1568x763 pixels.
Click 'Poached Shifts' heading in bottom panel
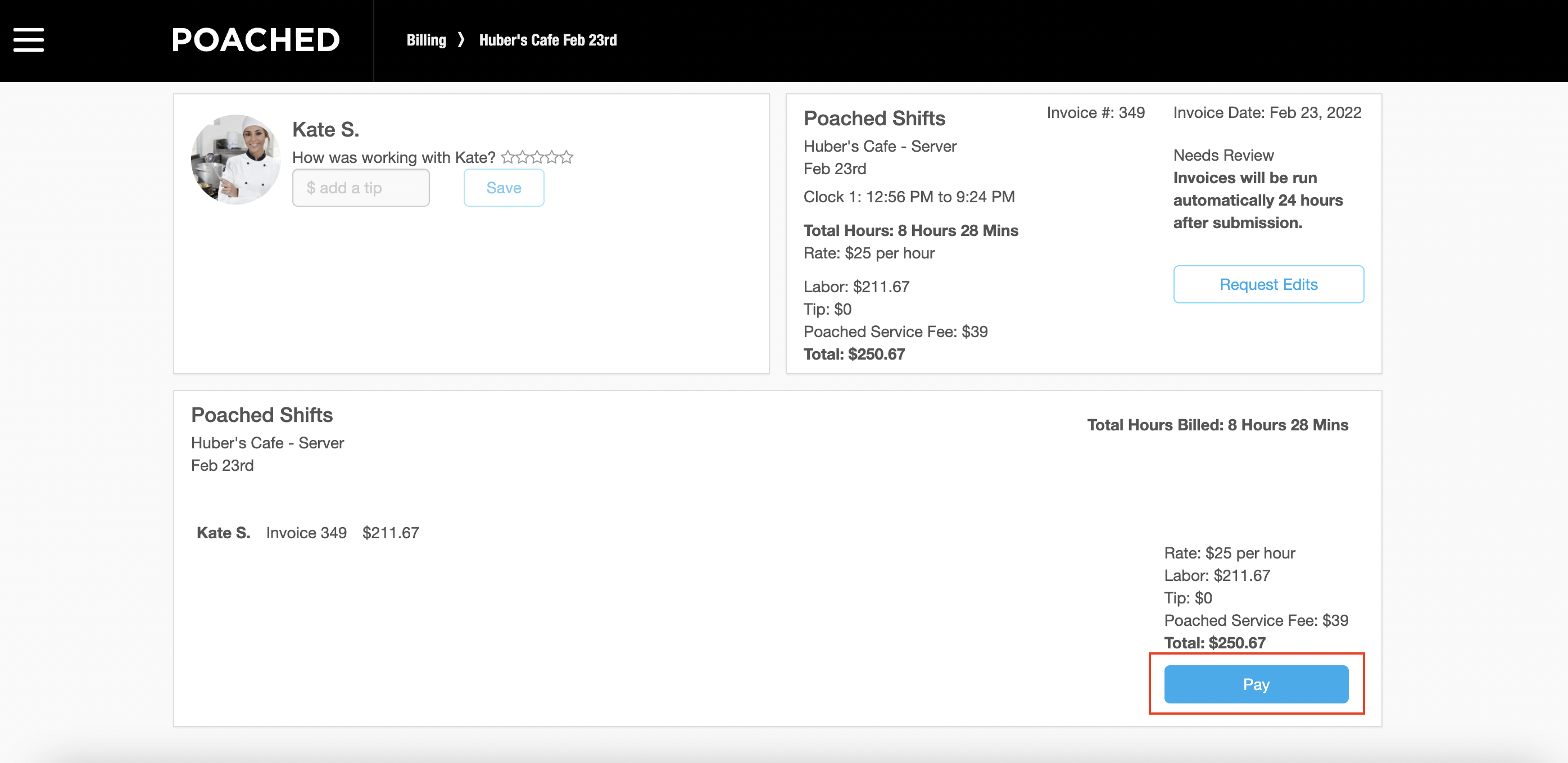(x=262, y=415)
